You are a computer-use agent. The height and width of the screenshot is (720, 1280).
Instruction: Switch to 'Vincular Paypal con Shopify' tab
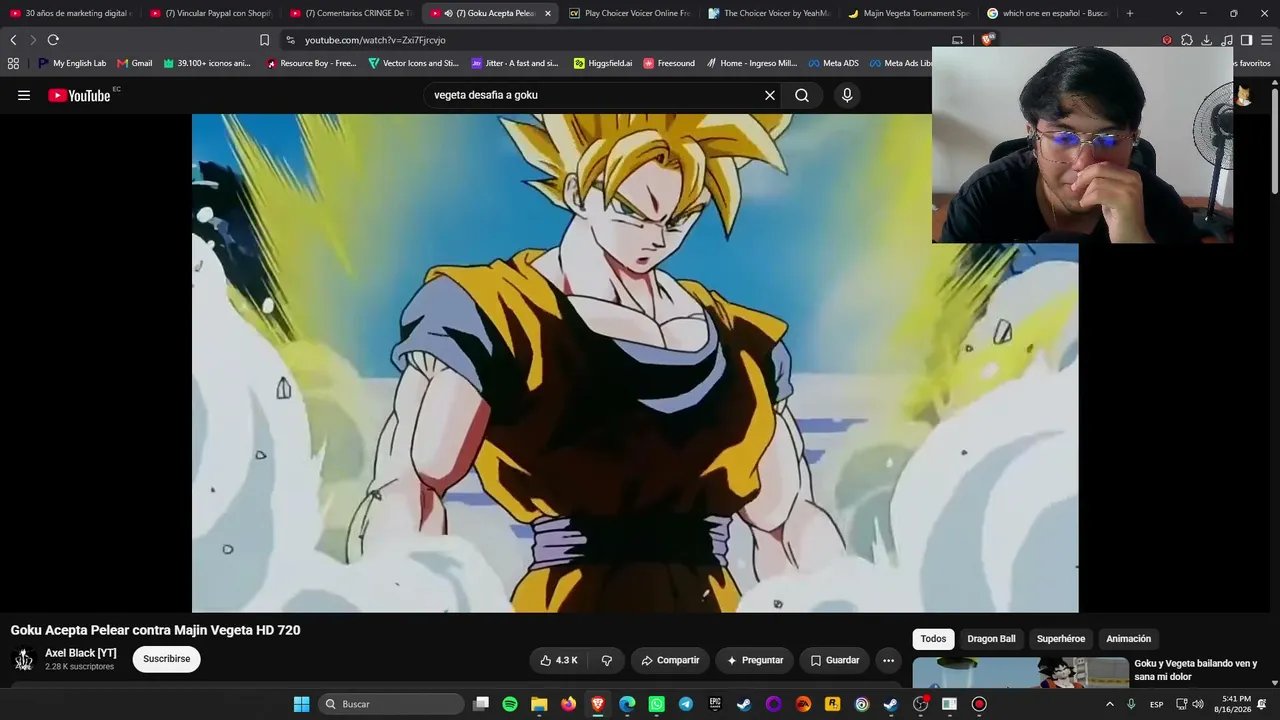click(x=210, y=13)
